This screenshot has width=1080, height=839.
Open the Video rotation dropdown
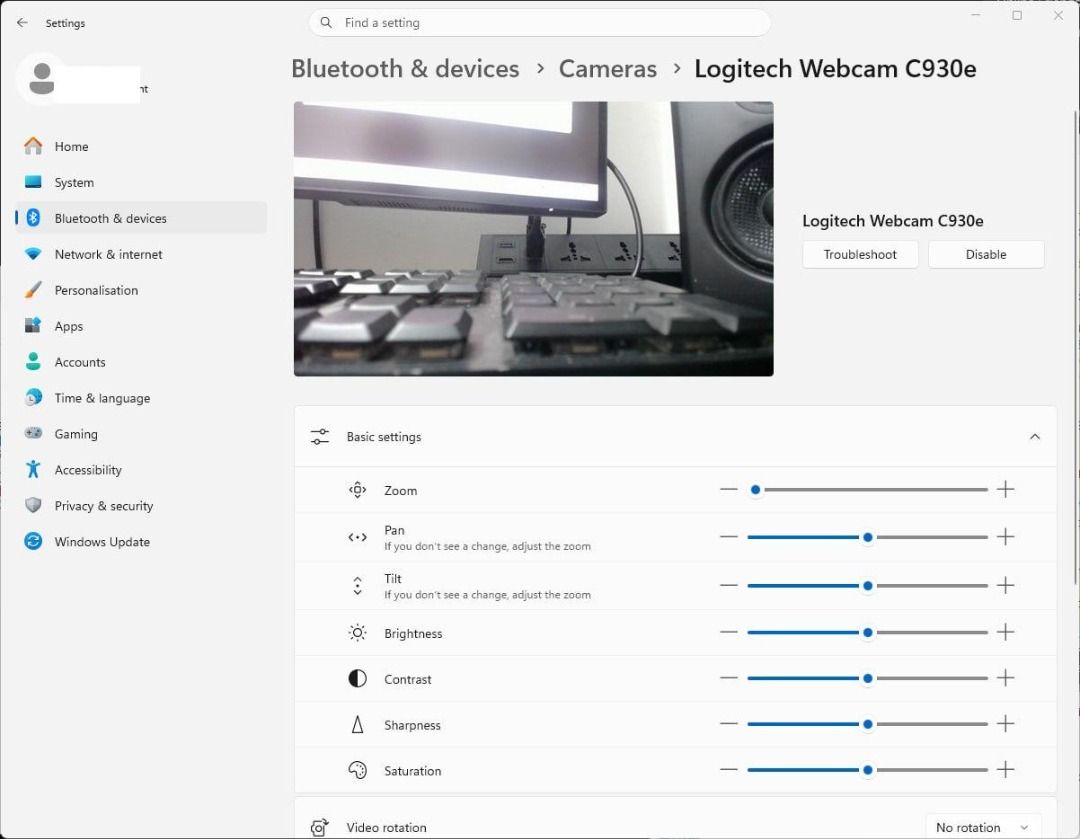click(983, 827)
